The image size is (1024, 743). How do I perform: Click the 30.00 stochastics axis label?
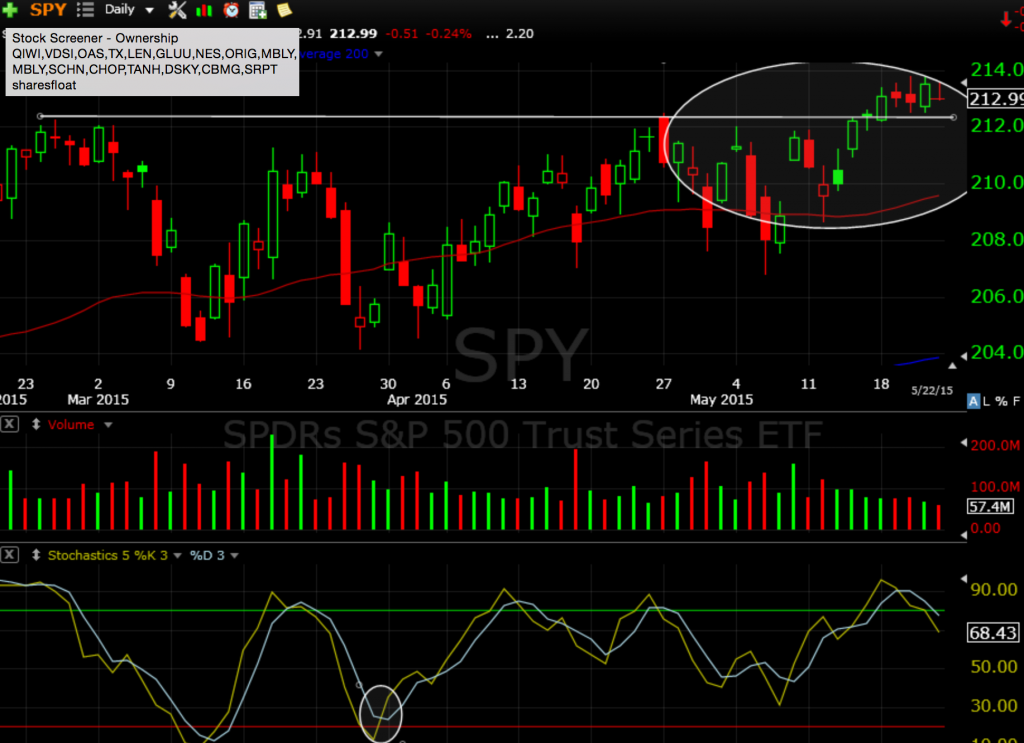tap(994, 706)
